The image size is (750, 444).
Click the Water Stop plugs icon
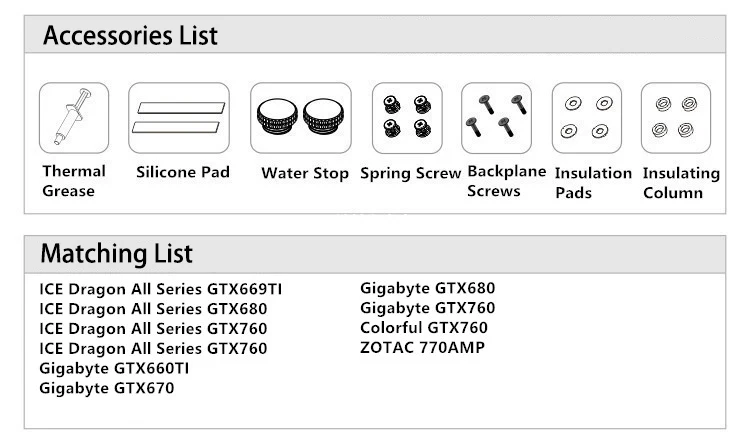301,118
